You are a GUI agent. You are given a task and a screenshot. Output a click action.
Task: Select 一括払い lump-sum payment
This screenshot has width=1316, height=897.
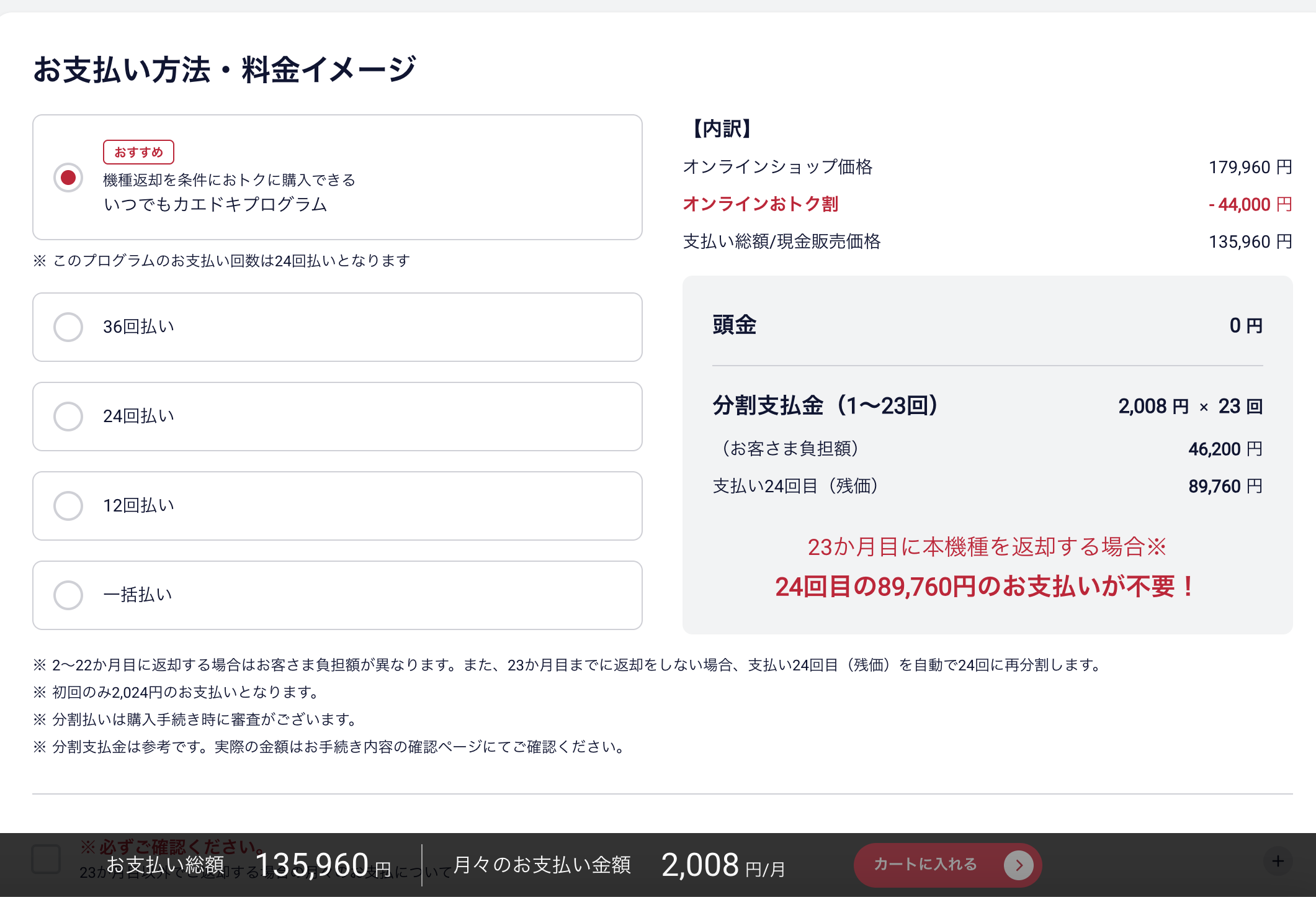[68, 595]
